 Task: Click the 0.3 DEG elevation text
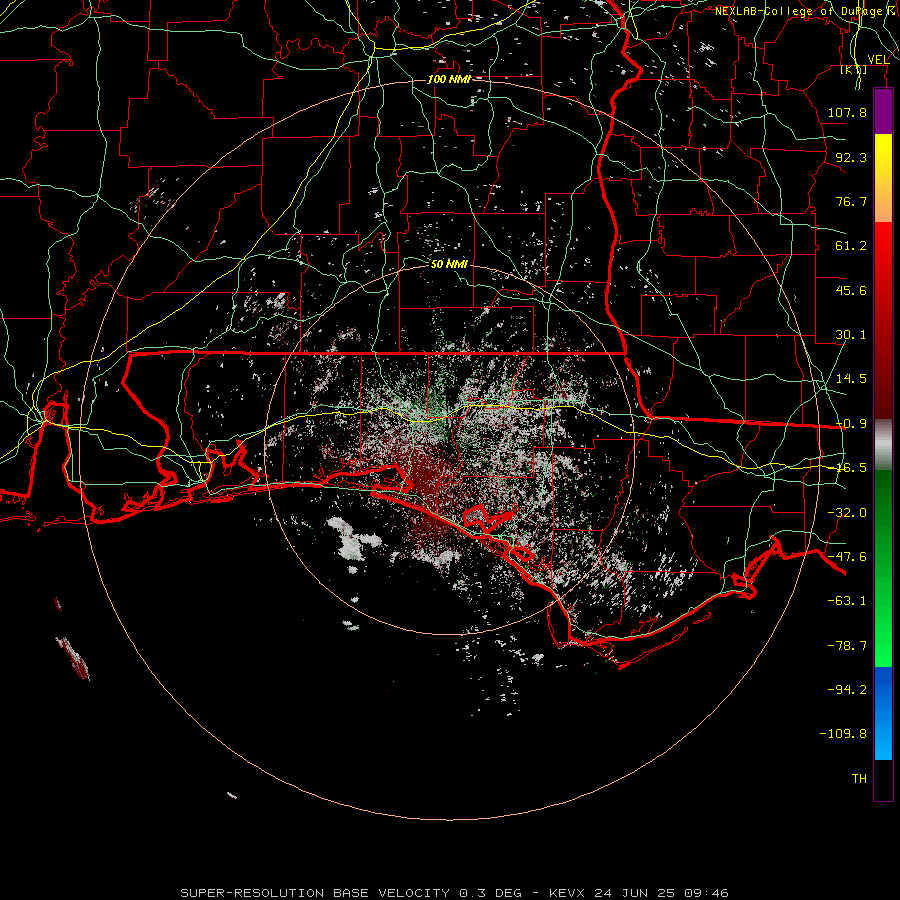[490, 893]
